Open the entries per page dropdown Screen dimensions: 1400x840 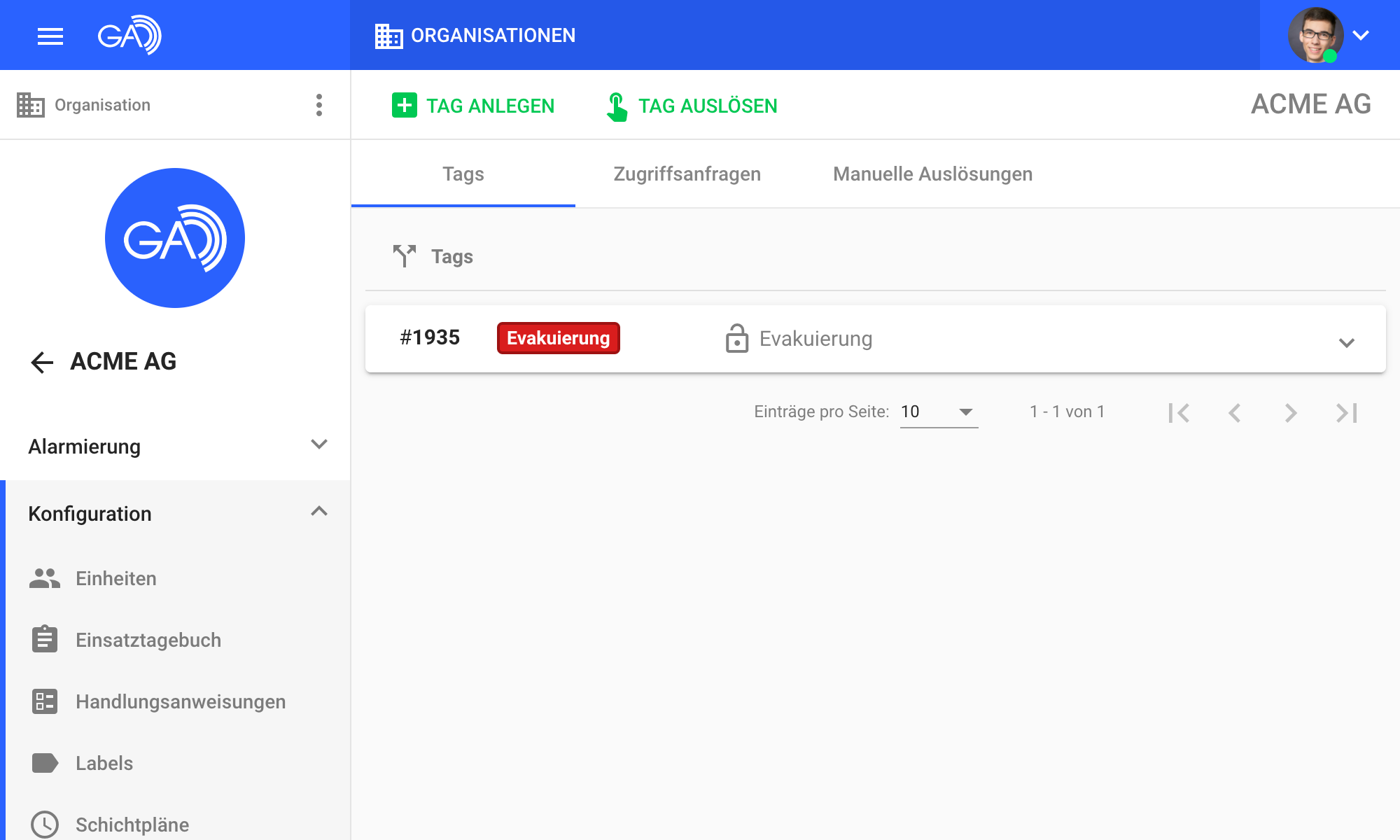click(939, 412)
